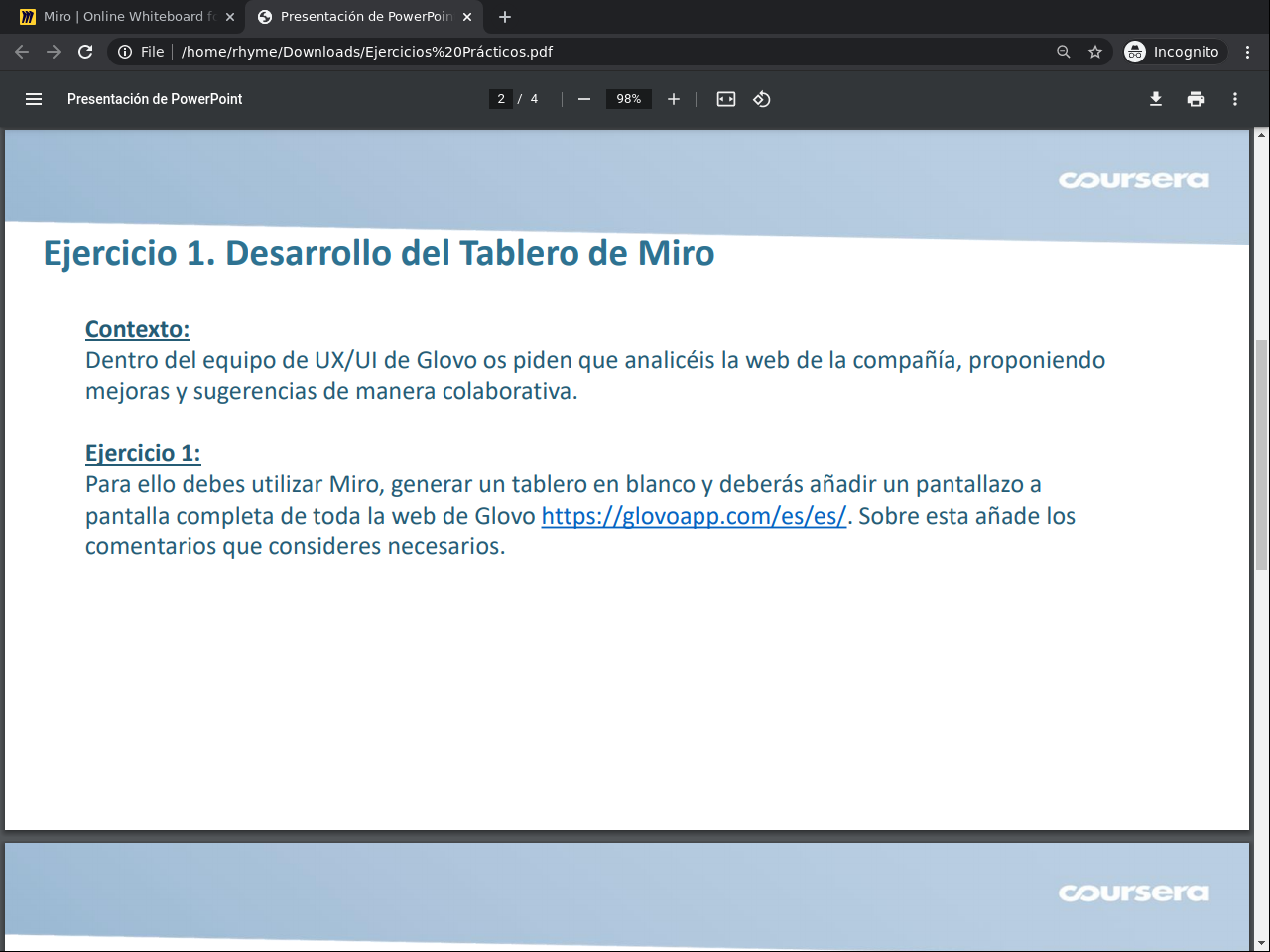Open Chrome's main menu

1248,52
